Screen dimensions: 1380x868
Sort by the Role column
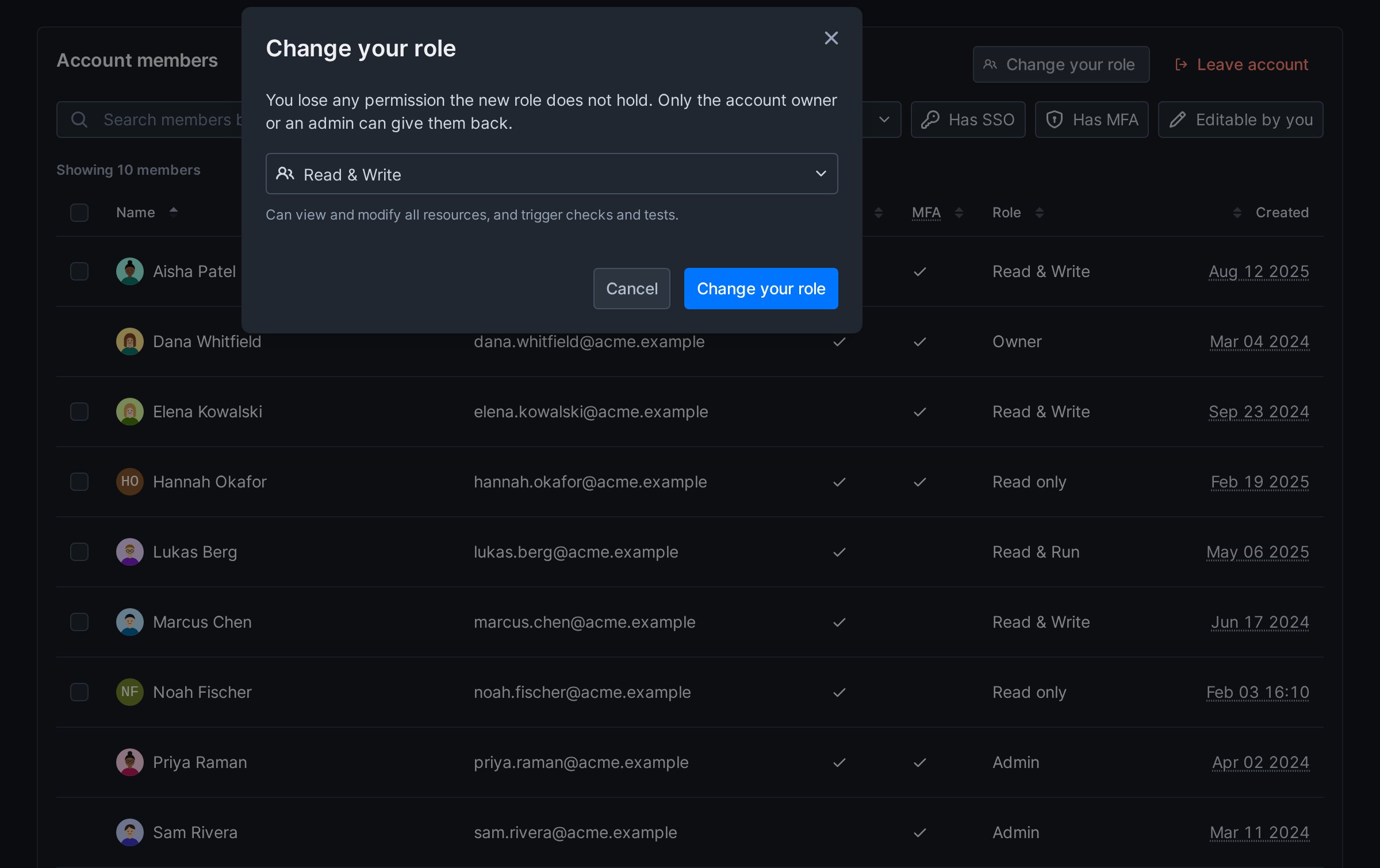(1018, 213)
